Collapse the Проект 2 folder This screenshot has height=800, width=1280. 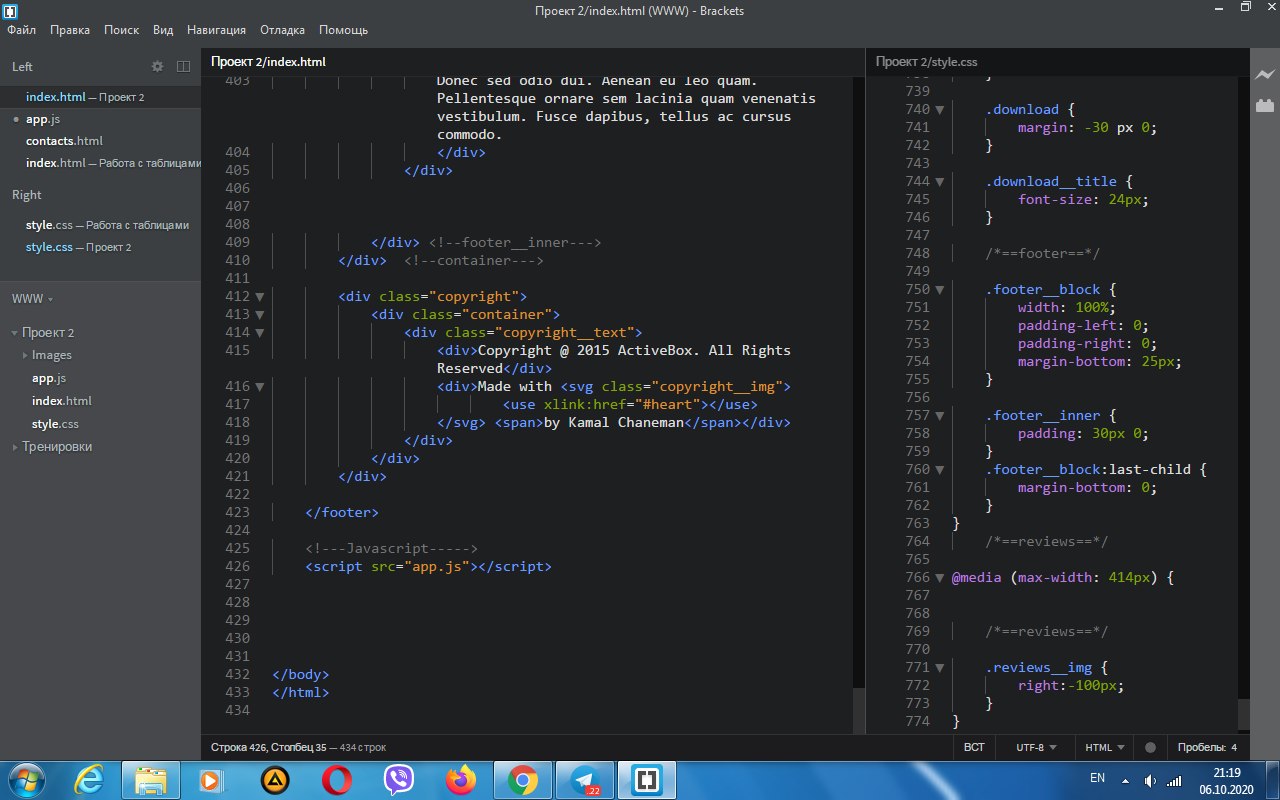tap(15, 333)
